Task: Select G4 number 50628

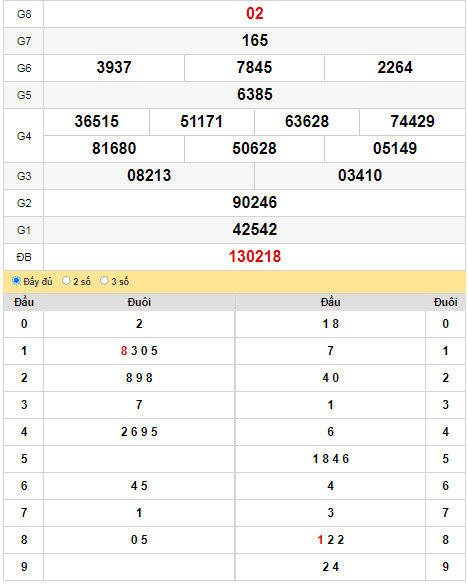Action: pos(254,149)
